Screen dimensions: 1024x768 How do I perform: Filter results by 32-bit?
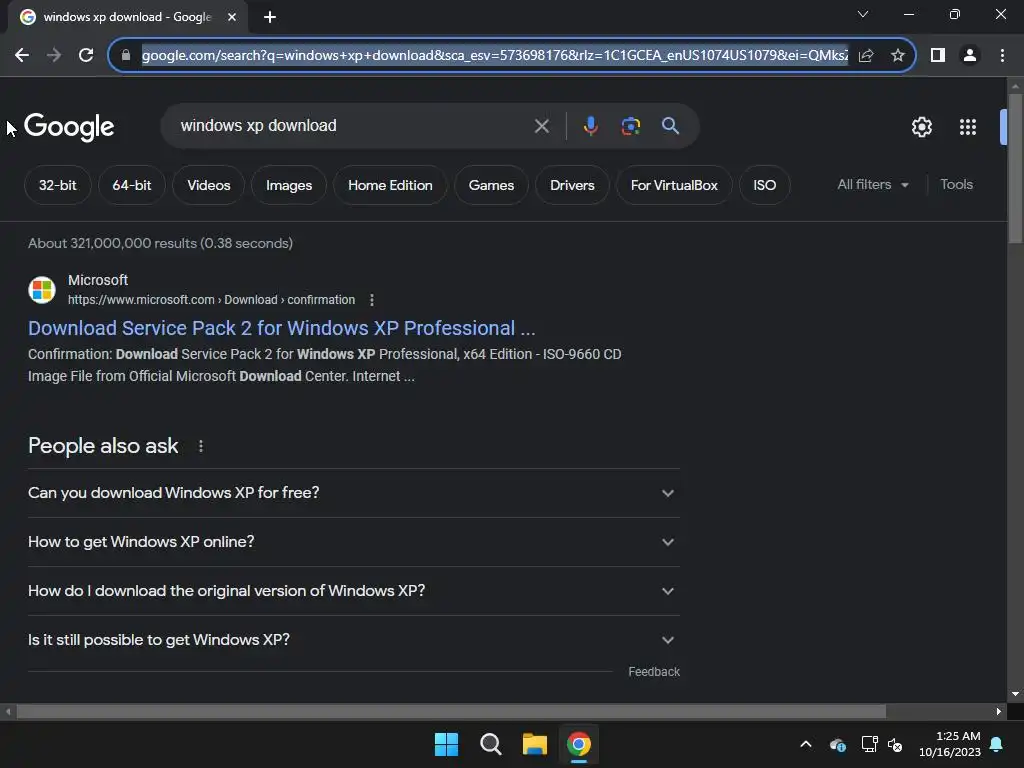click(x=57, y=185)
